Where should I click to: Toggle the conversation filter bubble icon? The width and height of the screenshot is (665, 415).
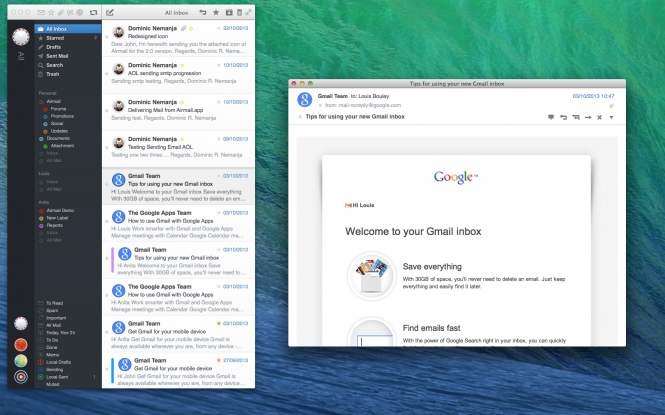pos(70,12)
